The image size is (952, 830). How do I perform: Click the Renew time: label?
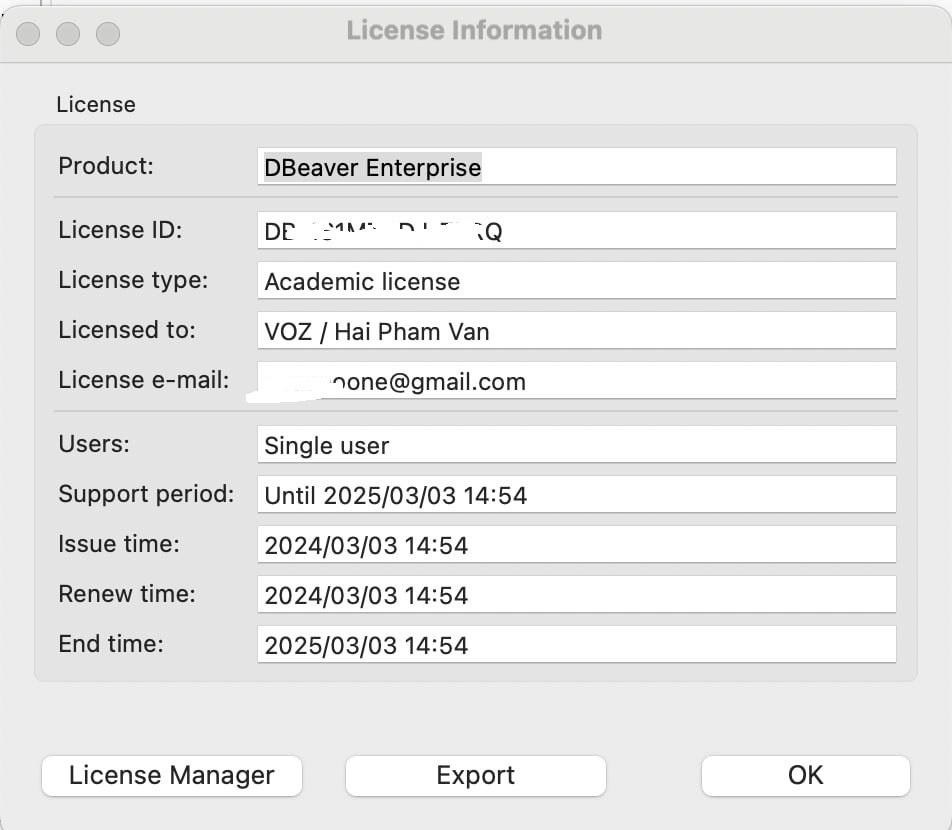[x=127, y=594]
